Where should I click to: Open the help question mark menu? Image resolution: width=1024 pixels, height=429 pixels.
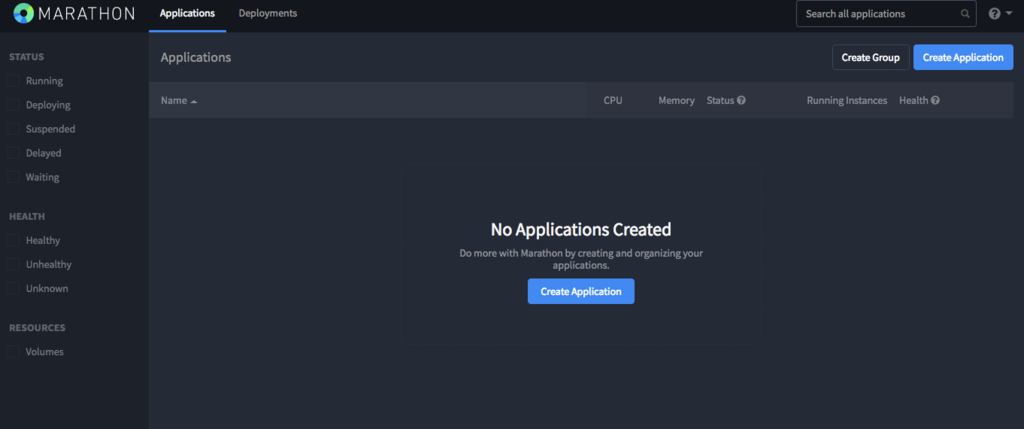click(999, 14)
